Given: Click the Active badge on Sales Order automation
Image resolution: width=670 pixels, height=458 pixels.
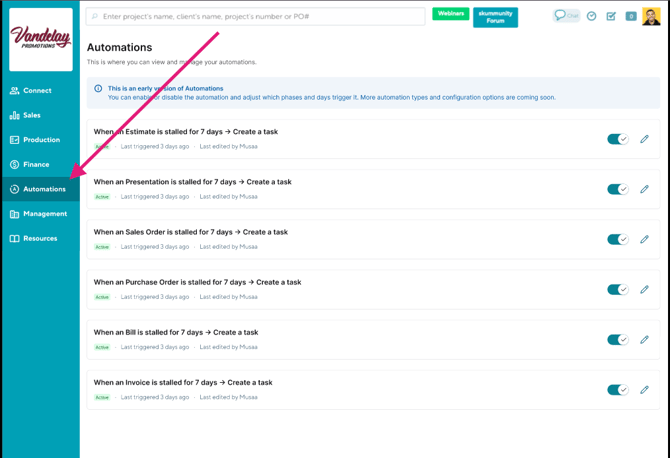Looking at the screenshot, I should (x=102, y=247).
